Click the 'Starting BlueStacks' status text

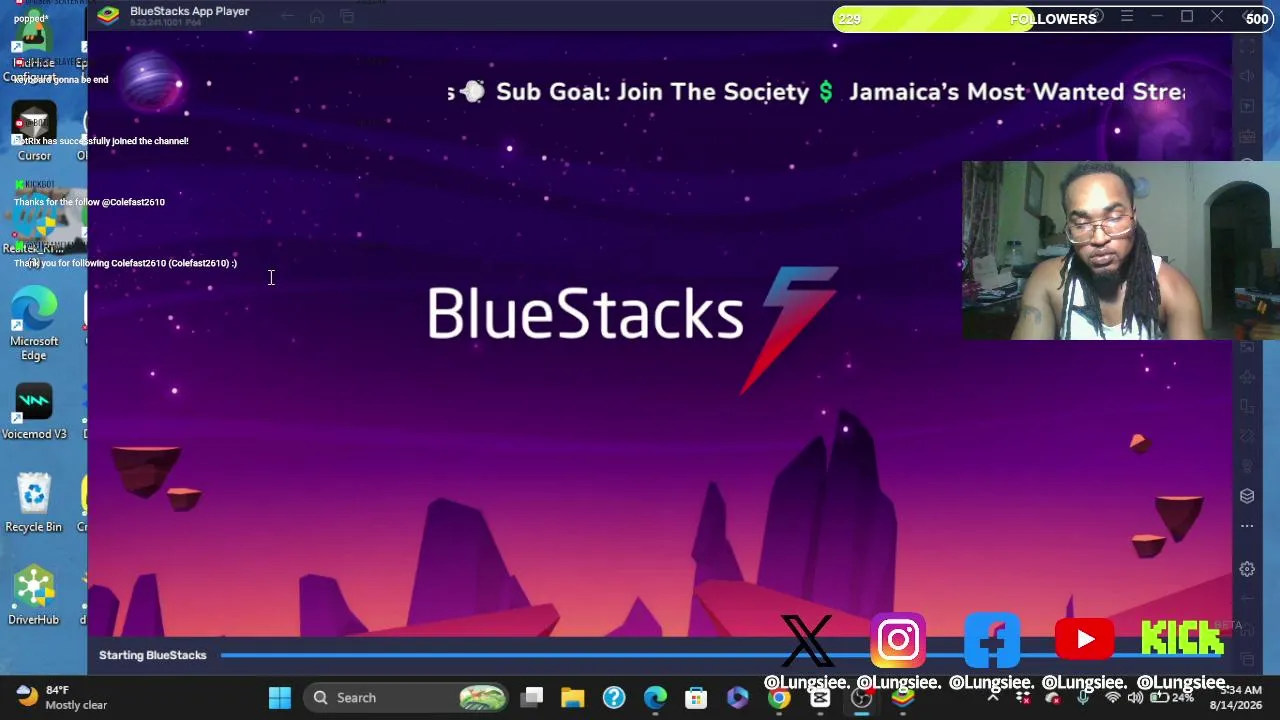(152, 655)
